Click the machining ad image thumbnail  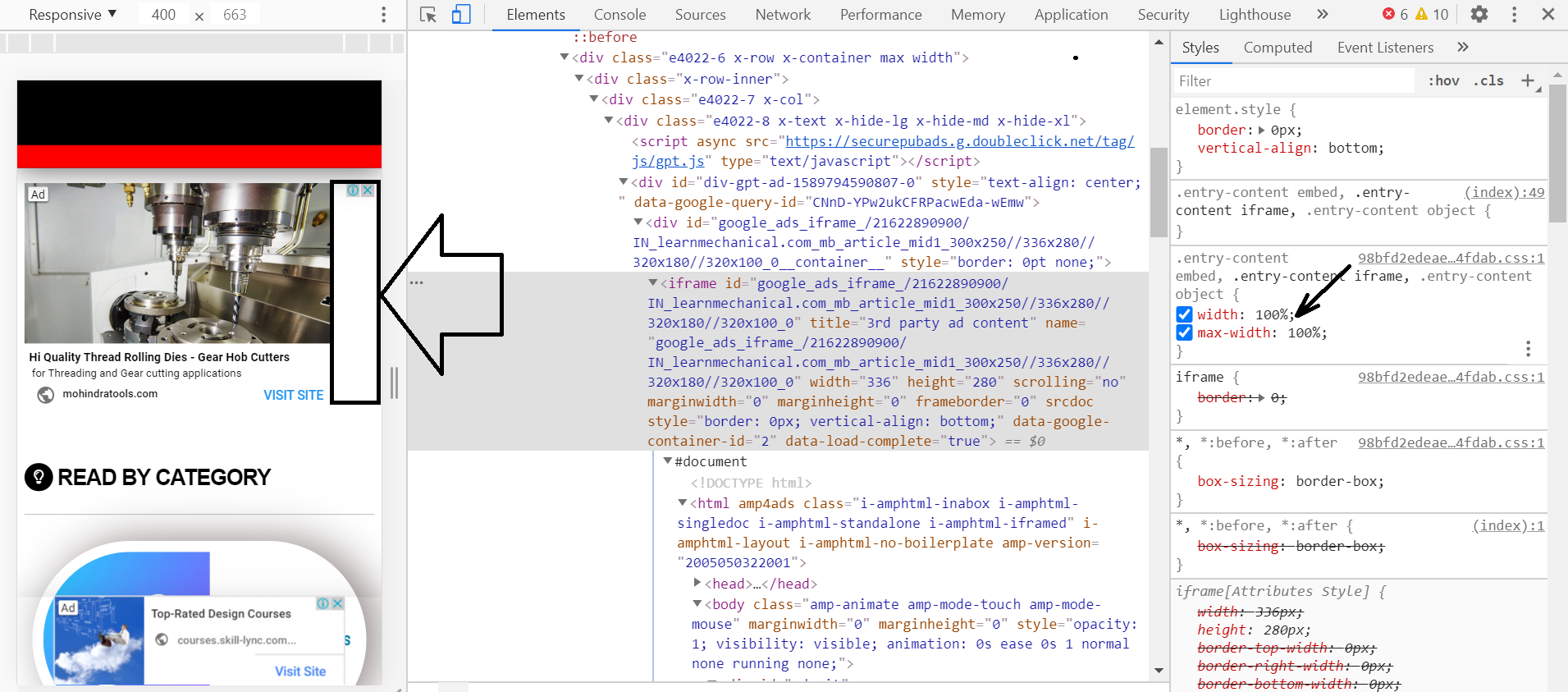point(177,263)
